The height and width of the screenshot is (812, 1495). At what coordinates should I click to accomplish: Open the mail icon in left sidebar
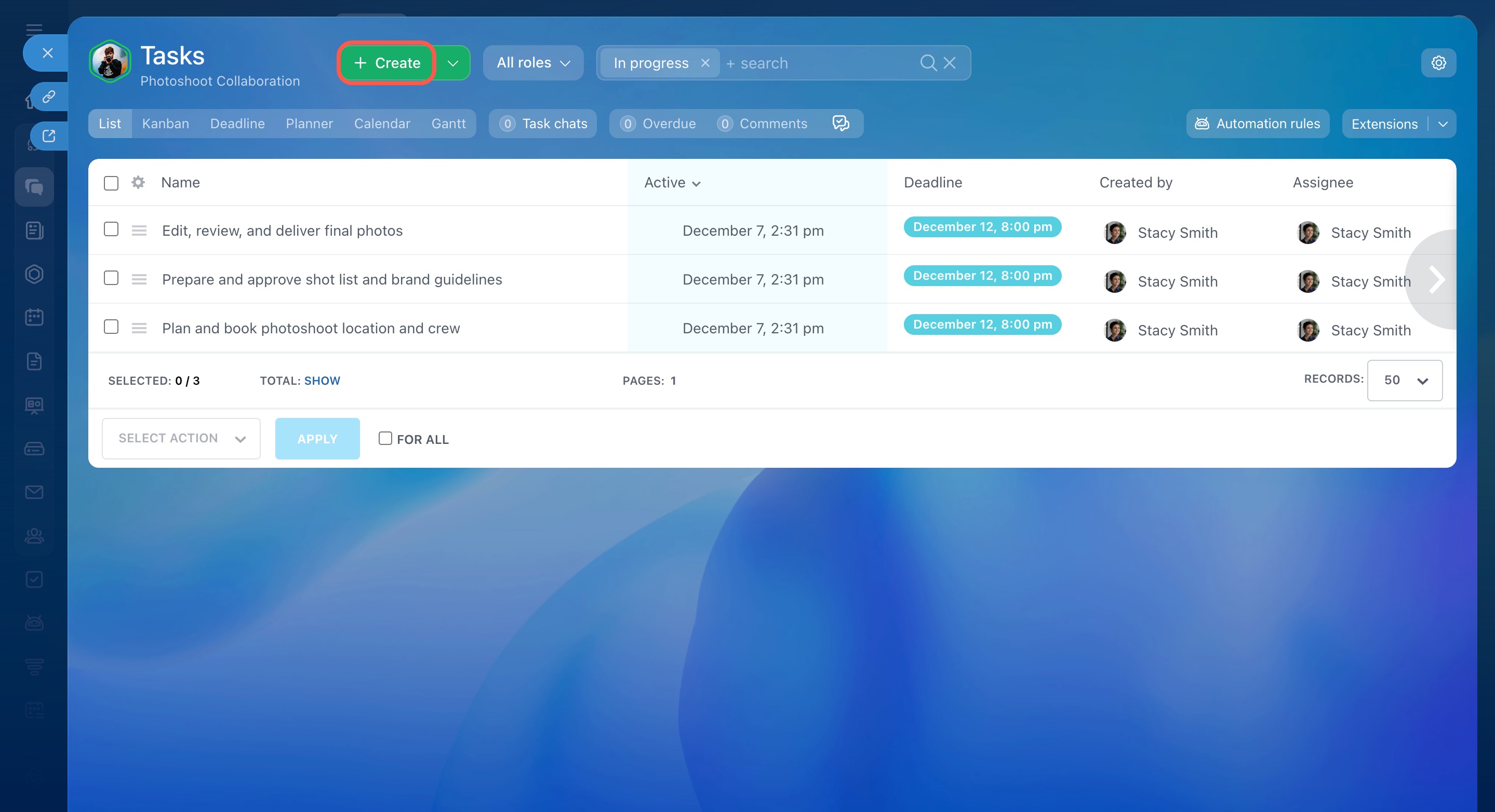[x=34, y=492]
